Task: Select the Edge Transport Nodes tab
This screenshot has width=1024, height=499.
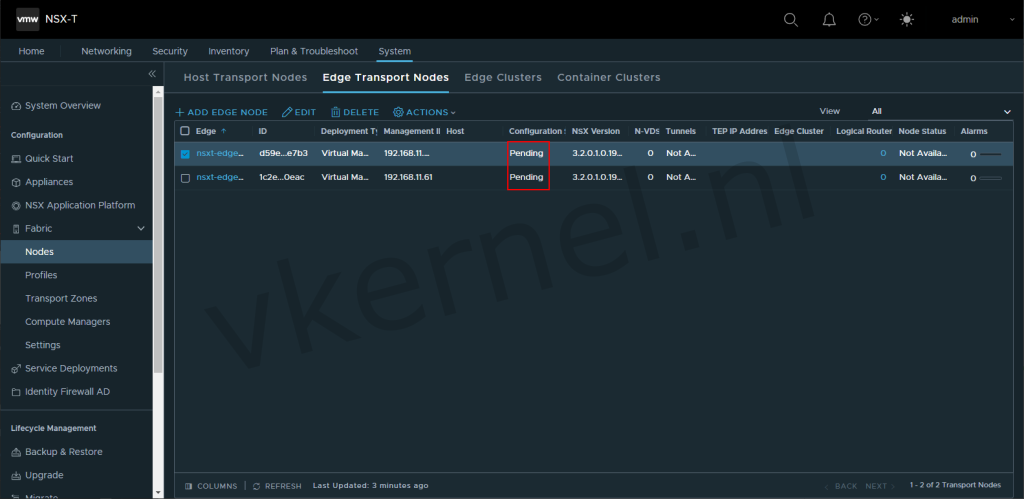Action: (385, 78)
